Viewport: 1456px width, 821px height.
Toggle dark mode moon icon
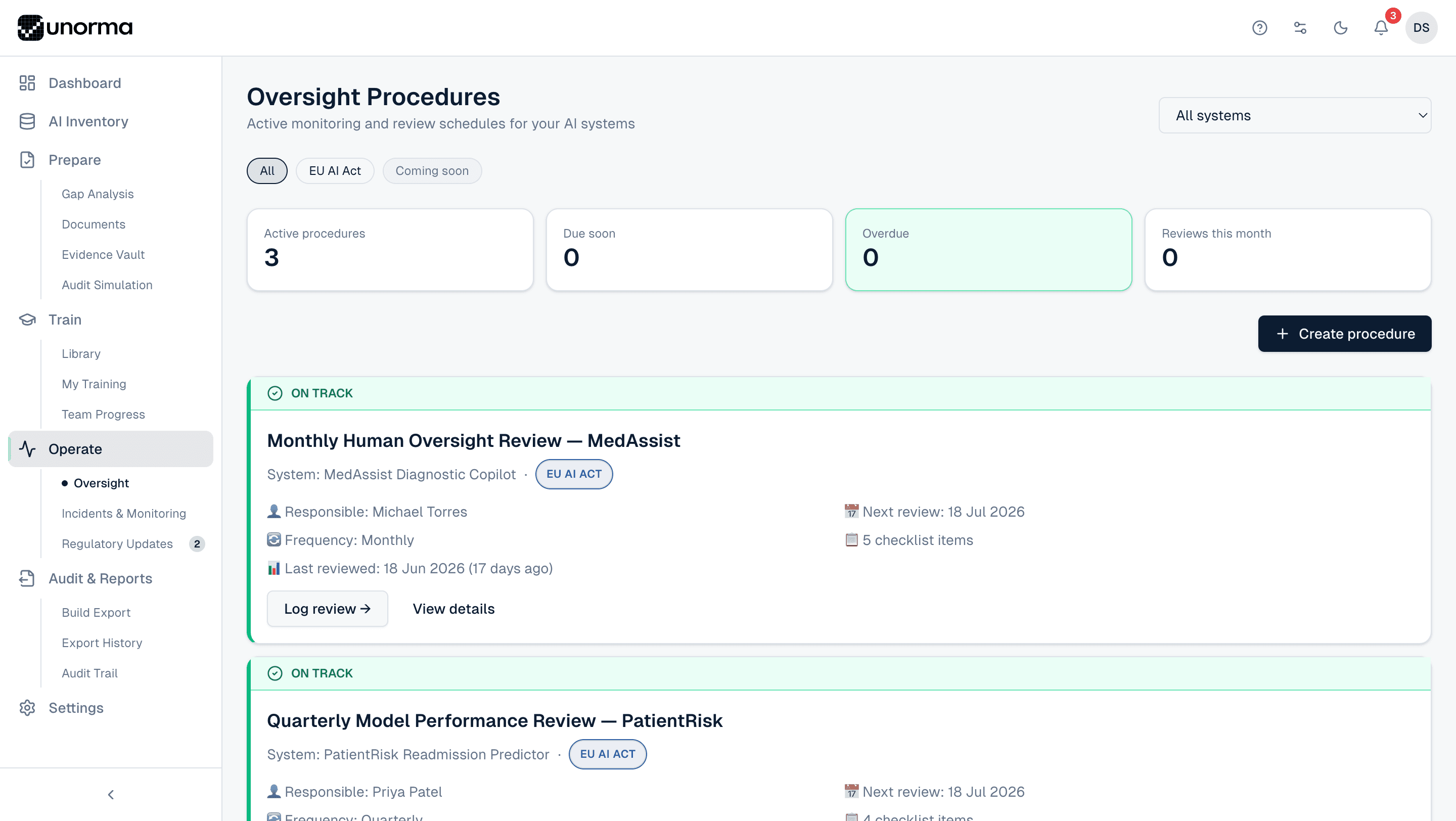click(1340, 28)
